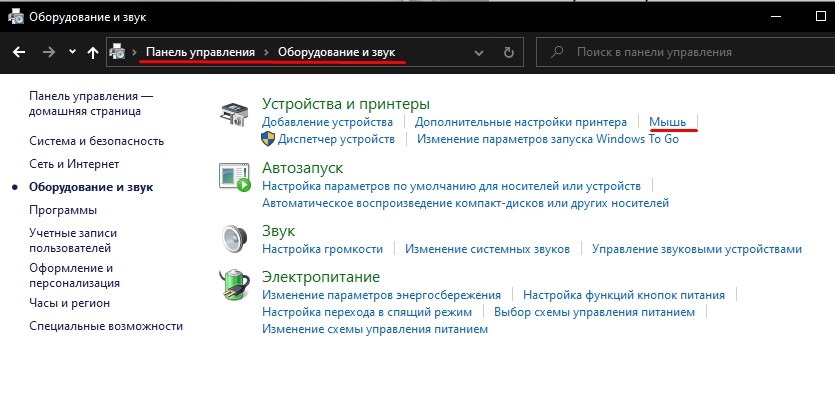Open Настройка функций кнопок питания
Image resolution: width=835 pixels, height=410 pixels.
click(622, 295)
